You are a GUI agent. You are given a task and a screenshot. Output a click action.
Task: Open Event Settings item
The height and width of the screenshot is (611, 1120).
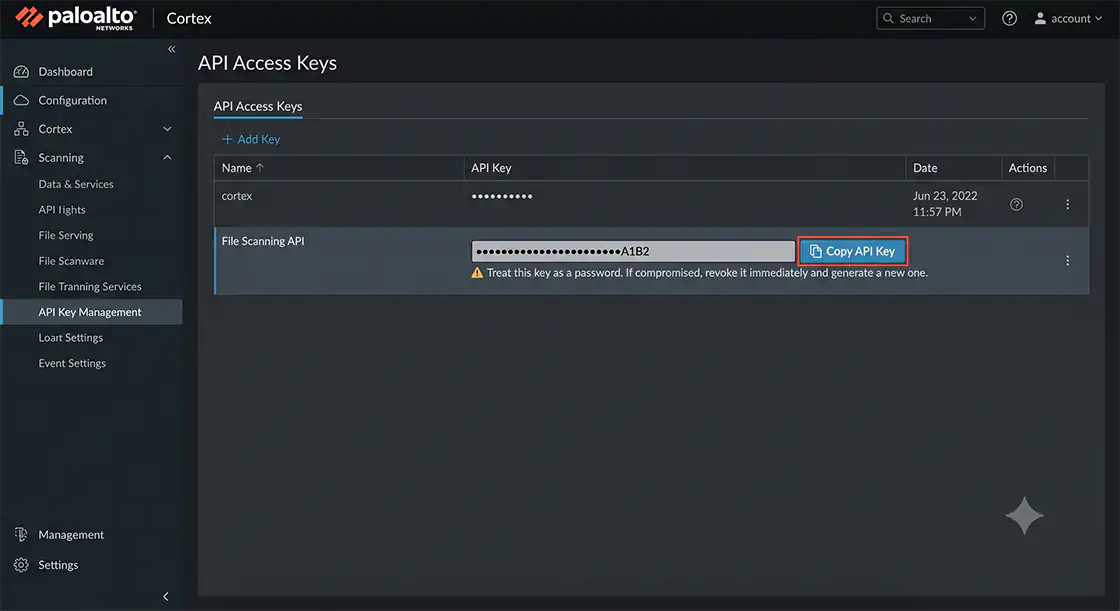72,363
